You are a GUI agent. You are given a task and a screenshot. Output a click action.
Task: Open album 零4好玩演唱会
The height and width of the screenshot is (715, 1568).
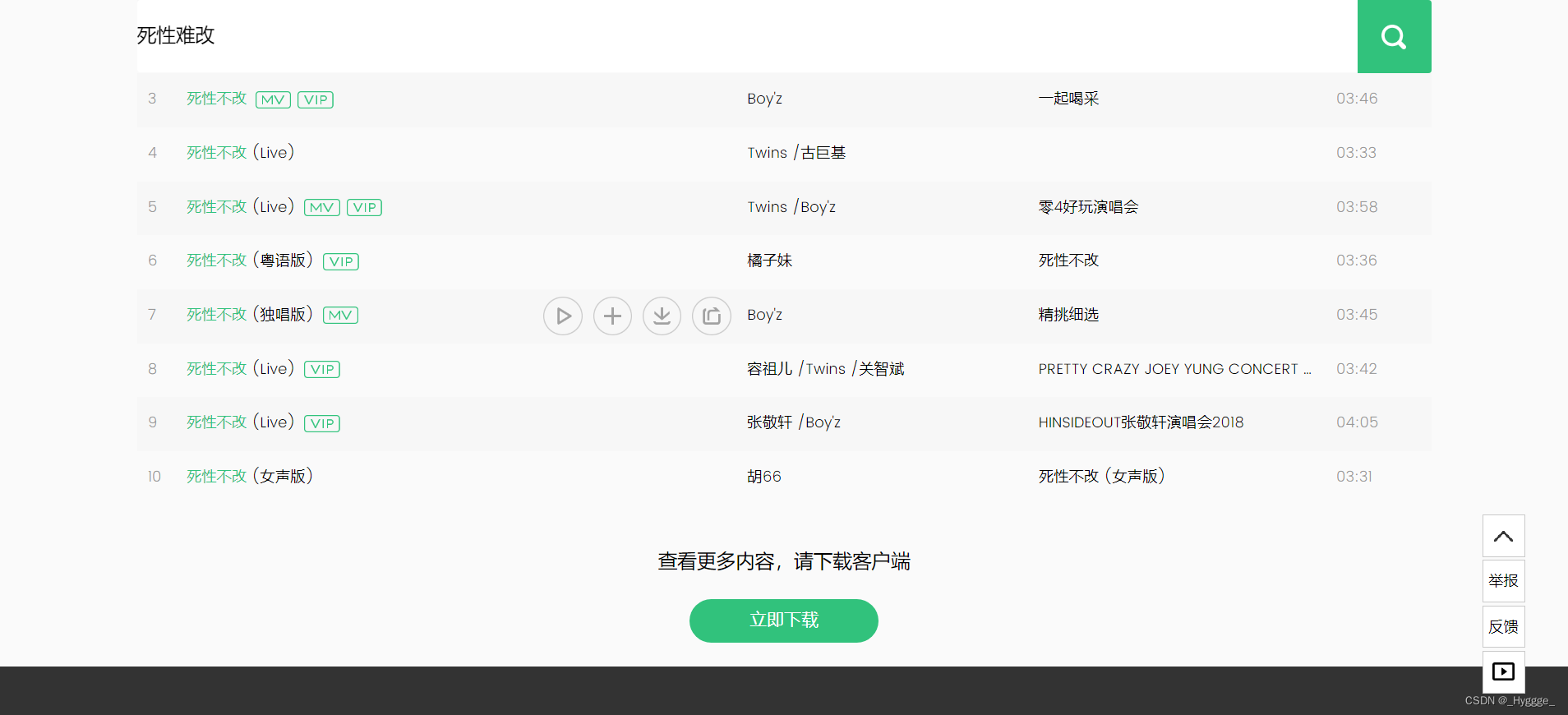[x=1089, y=207]
